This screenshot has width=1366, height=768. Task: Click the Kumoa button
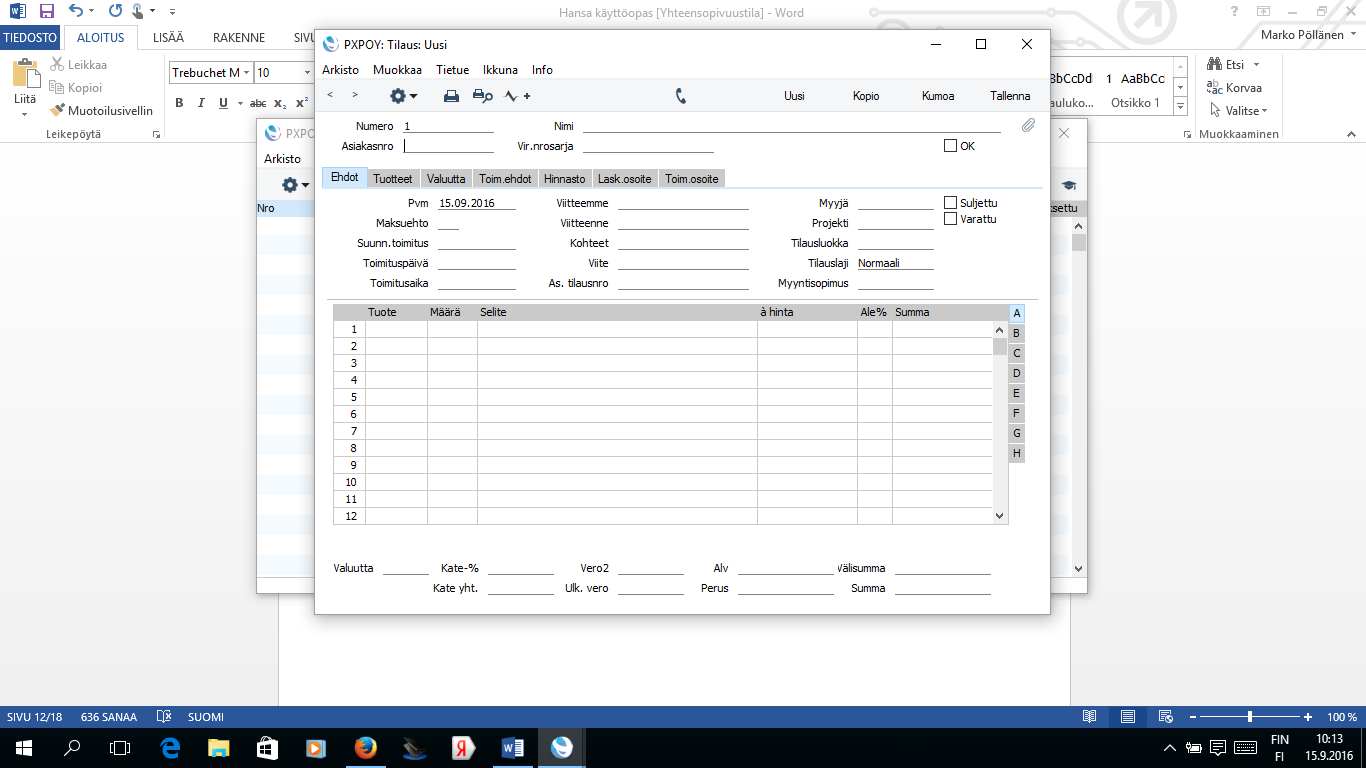(x=938, y=96)
